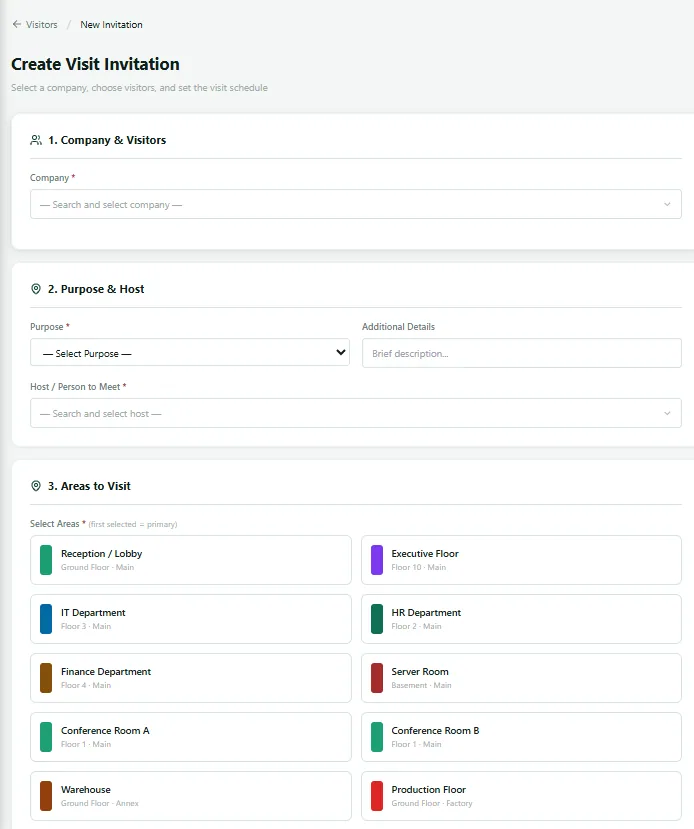This screenshot has height=829, width=694.
Task: Click the red marker of Production Floor
Action: pos(377,796)
